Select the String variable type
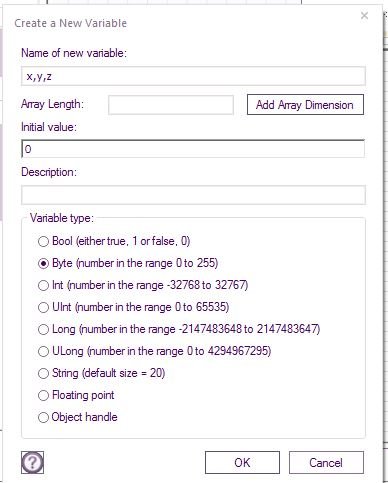Image resolution: width=388 pixels, height=483 pixels. point(43,373)
